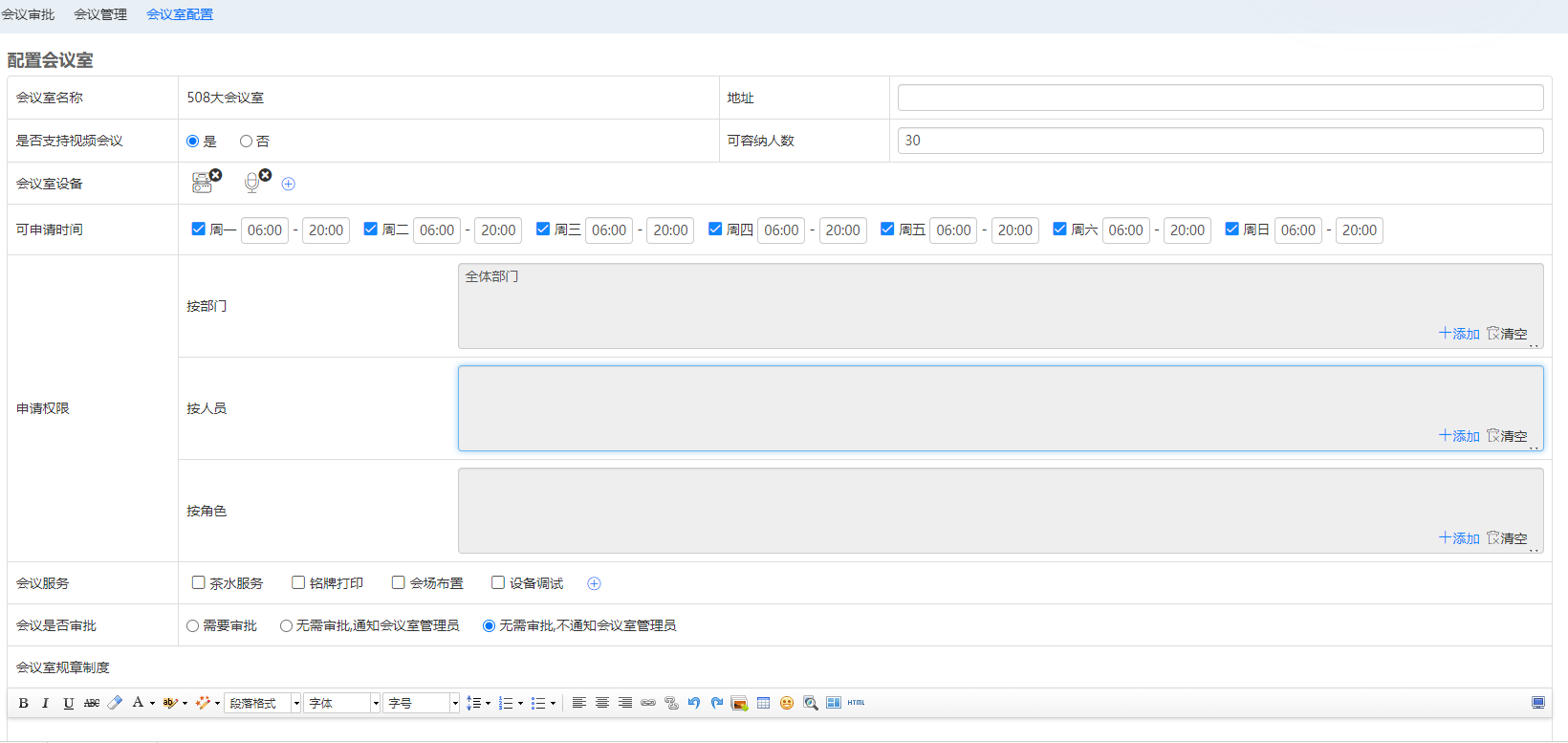Go to the 会议审批 tab

coord(29,14)
